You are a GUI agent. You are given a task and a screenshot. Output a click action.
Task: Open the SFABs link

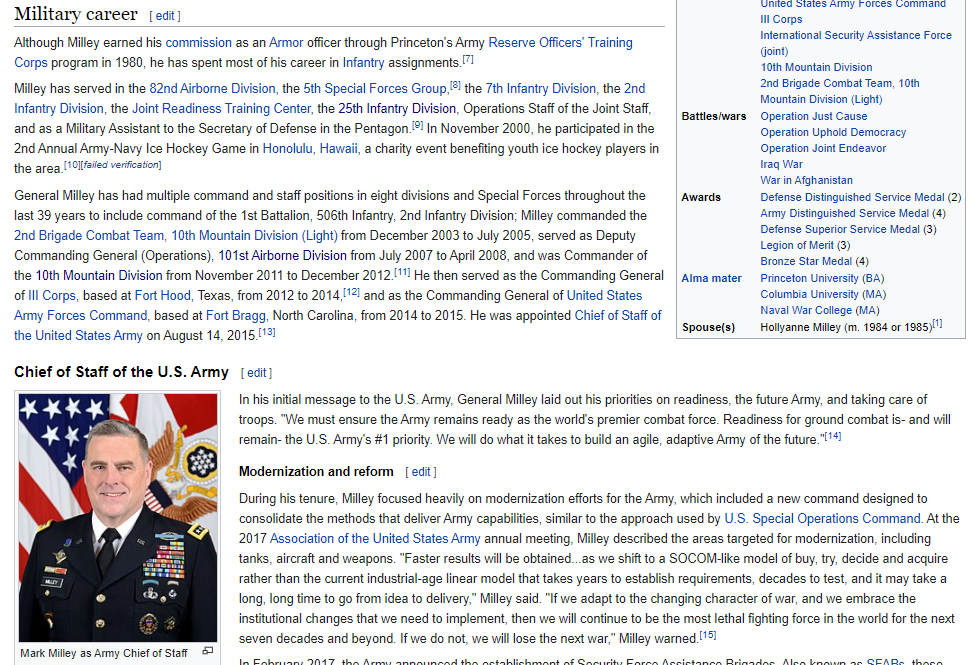tap(885, 661)
